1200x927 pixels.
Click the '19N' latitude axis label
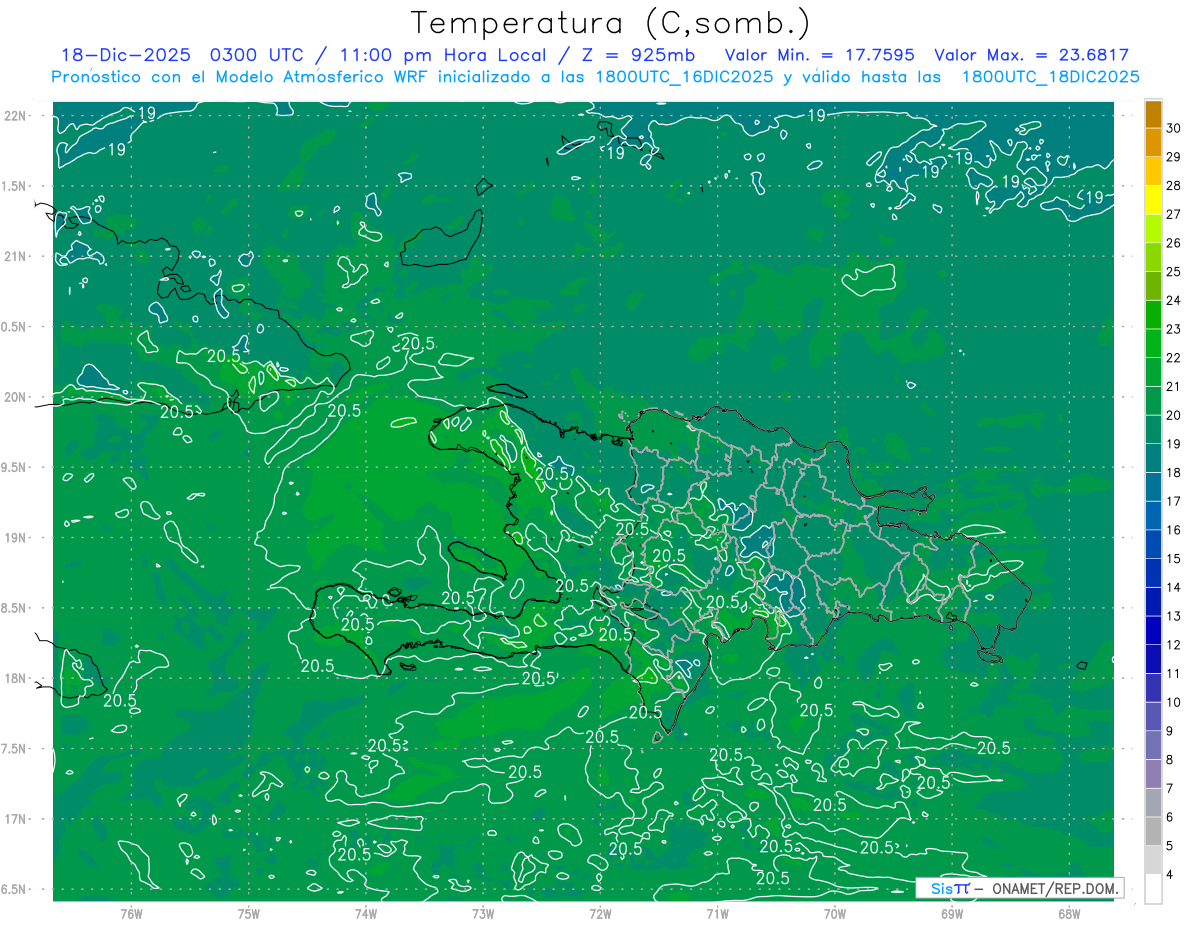tap(15, 538)
